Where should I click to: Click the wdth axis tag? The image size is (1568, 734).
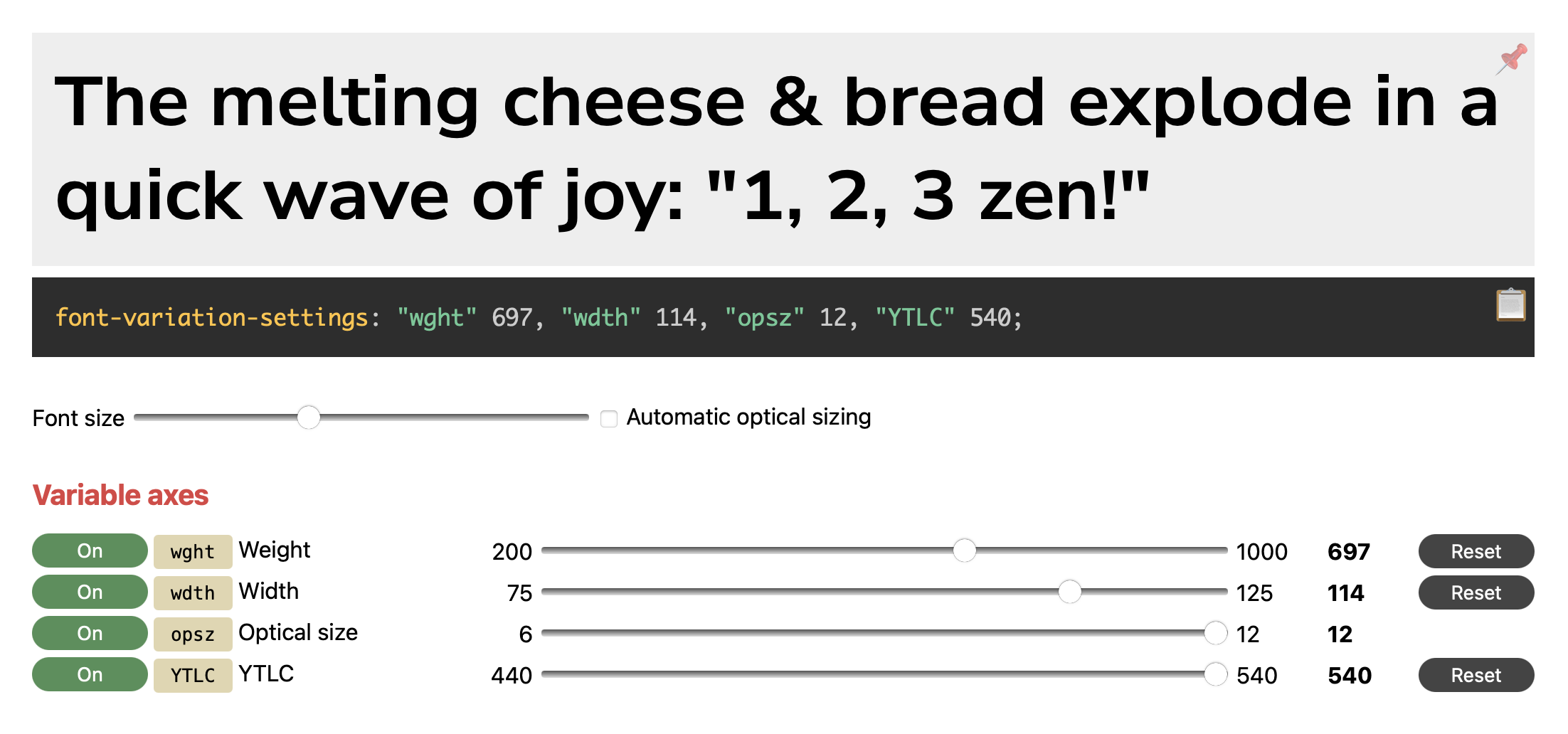[192, 593]
